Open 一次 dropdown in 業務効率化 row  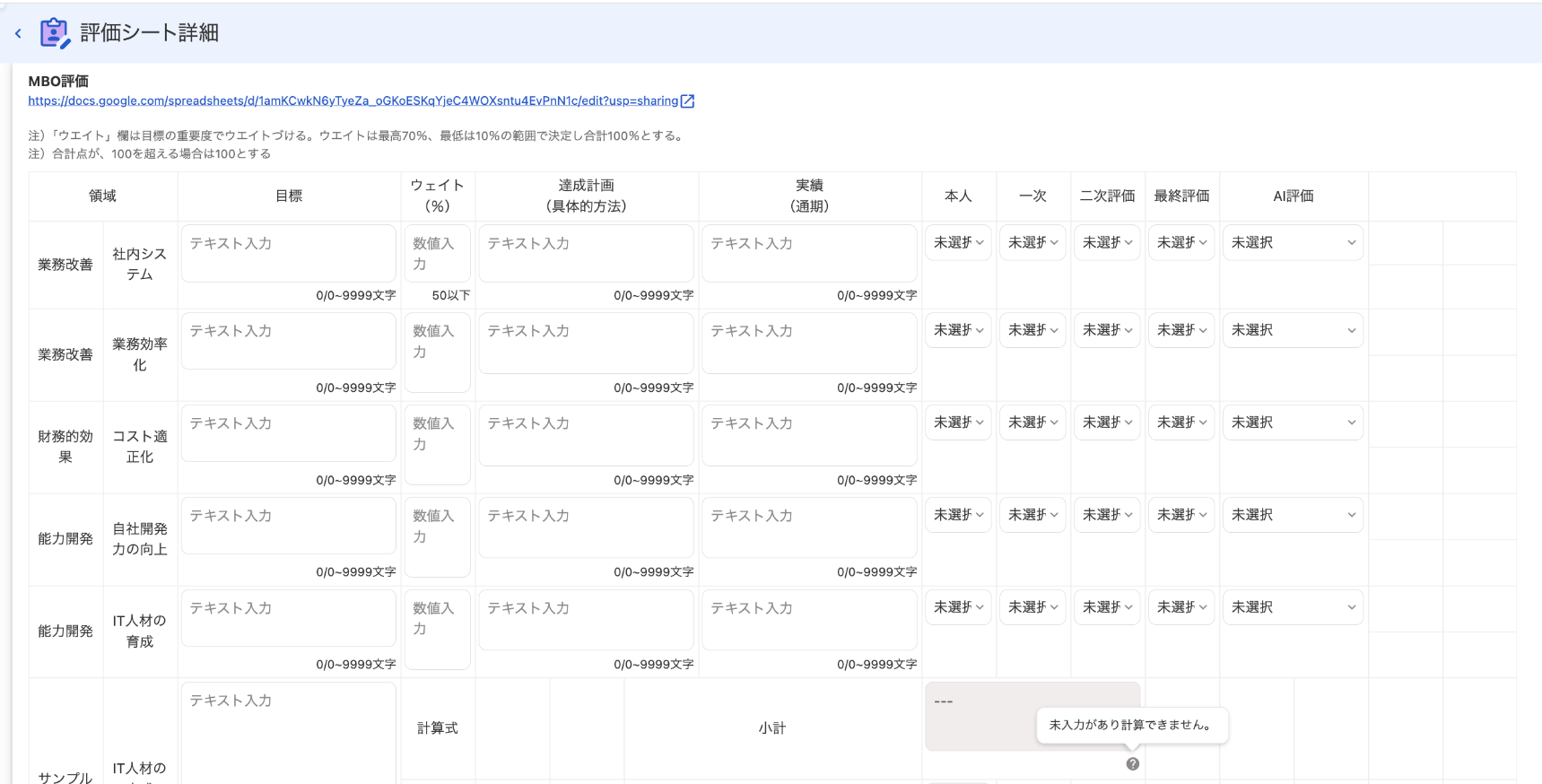1032,330
